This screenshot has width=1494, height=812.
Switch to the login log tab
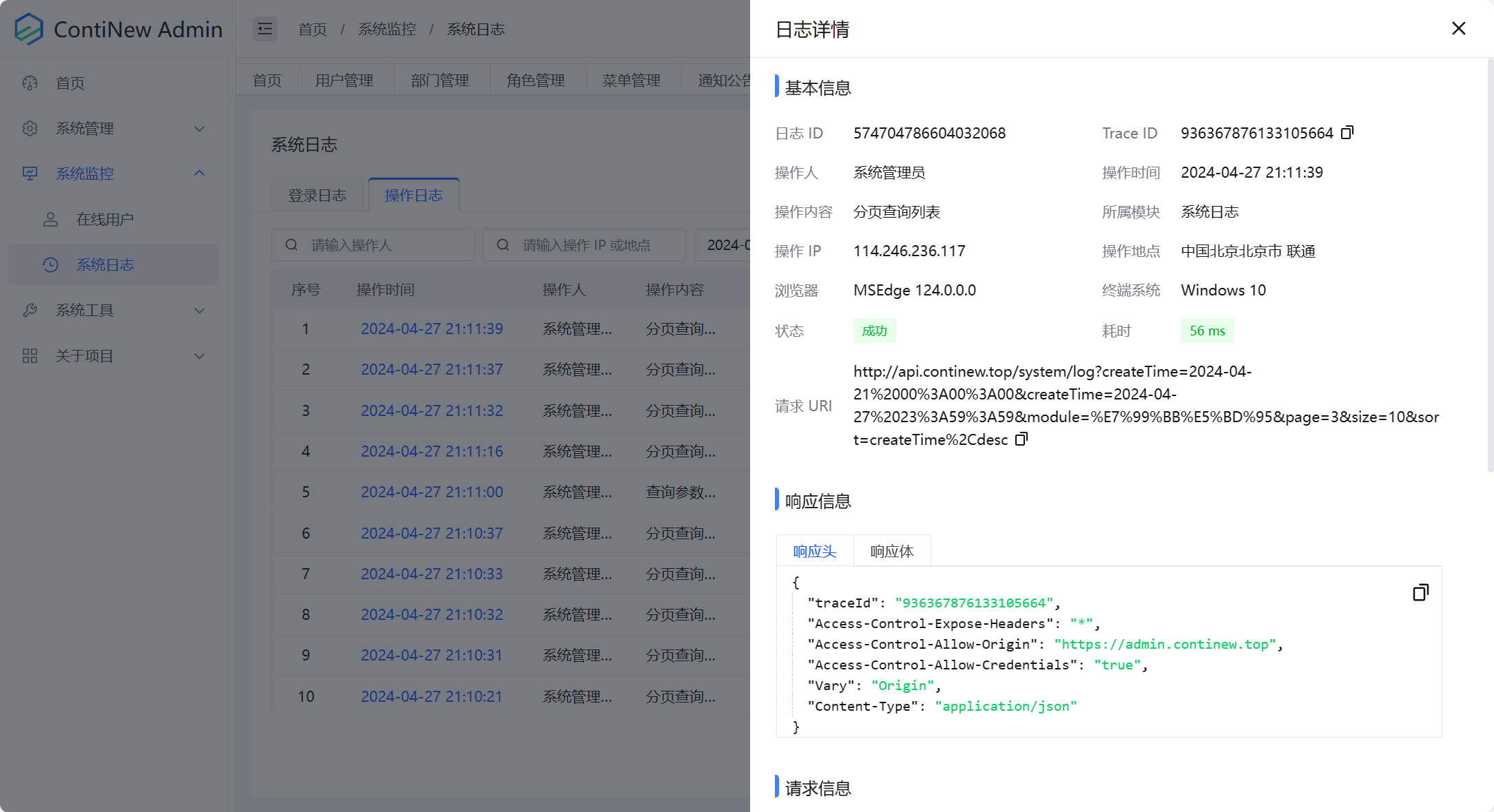pyautogui.click(x=317, y=196)
